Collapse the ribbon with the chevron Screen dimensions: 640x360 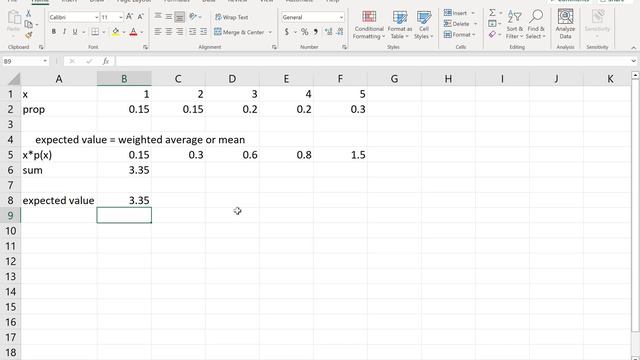[x=633, y=48]
